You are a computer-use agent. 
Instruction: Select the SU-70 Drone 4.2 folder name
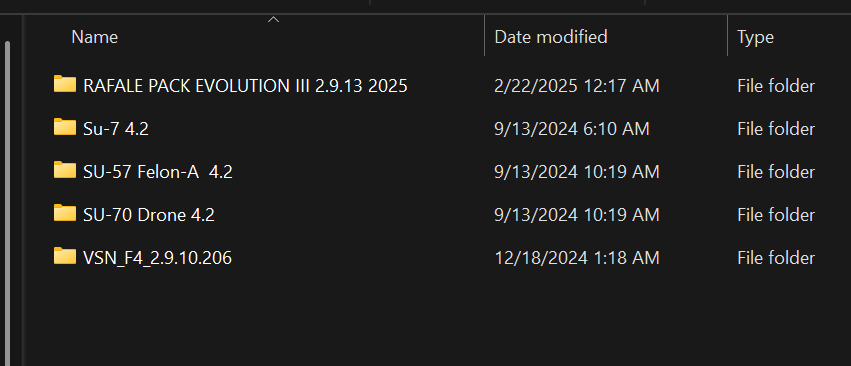(149, 214)
